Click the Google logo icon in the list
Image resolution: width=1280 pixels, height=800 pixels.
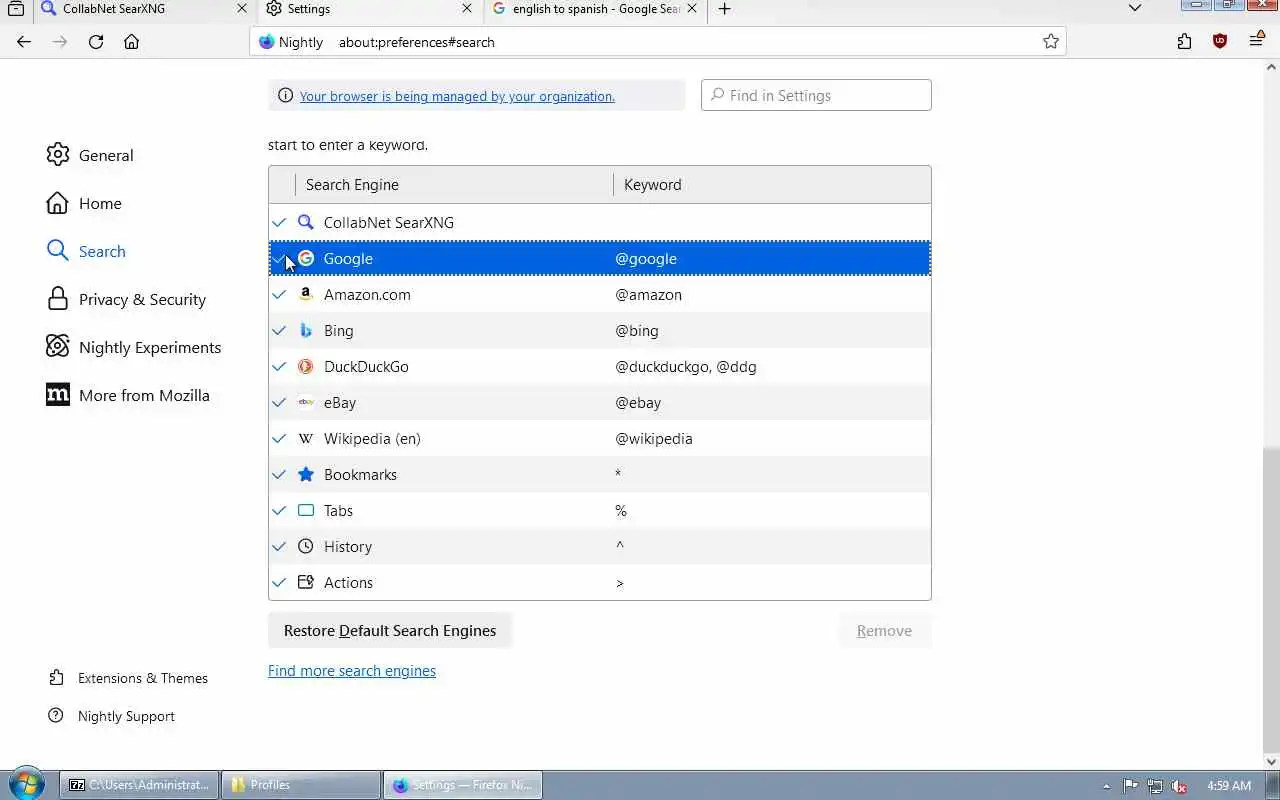[306, 258]
